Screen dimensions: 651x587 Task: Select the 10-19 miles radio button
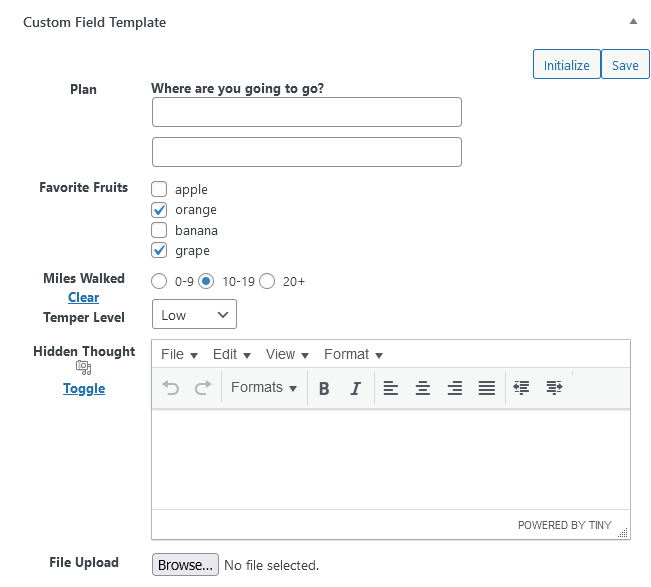[x=206, y=281]
